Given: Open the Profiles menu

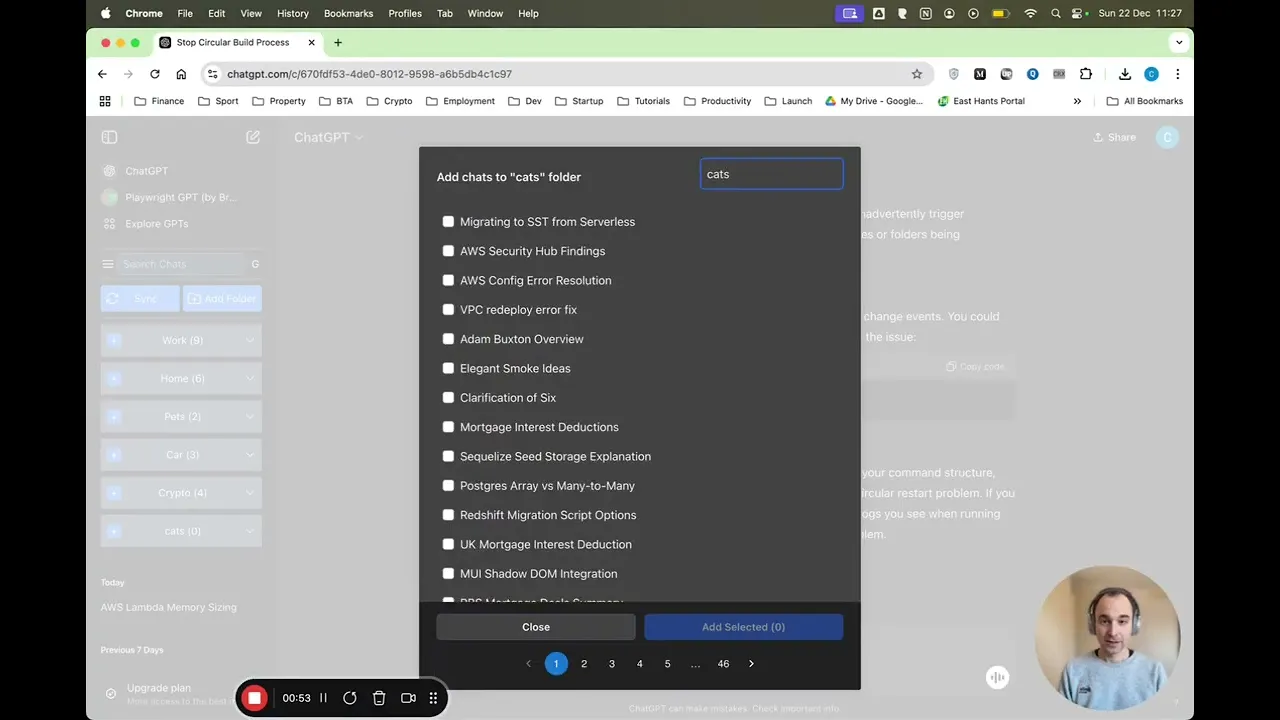Looking at the screenshot, I should pos(405,13).
